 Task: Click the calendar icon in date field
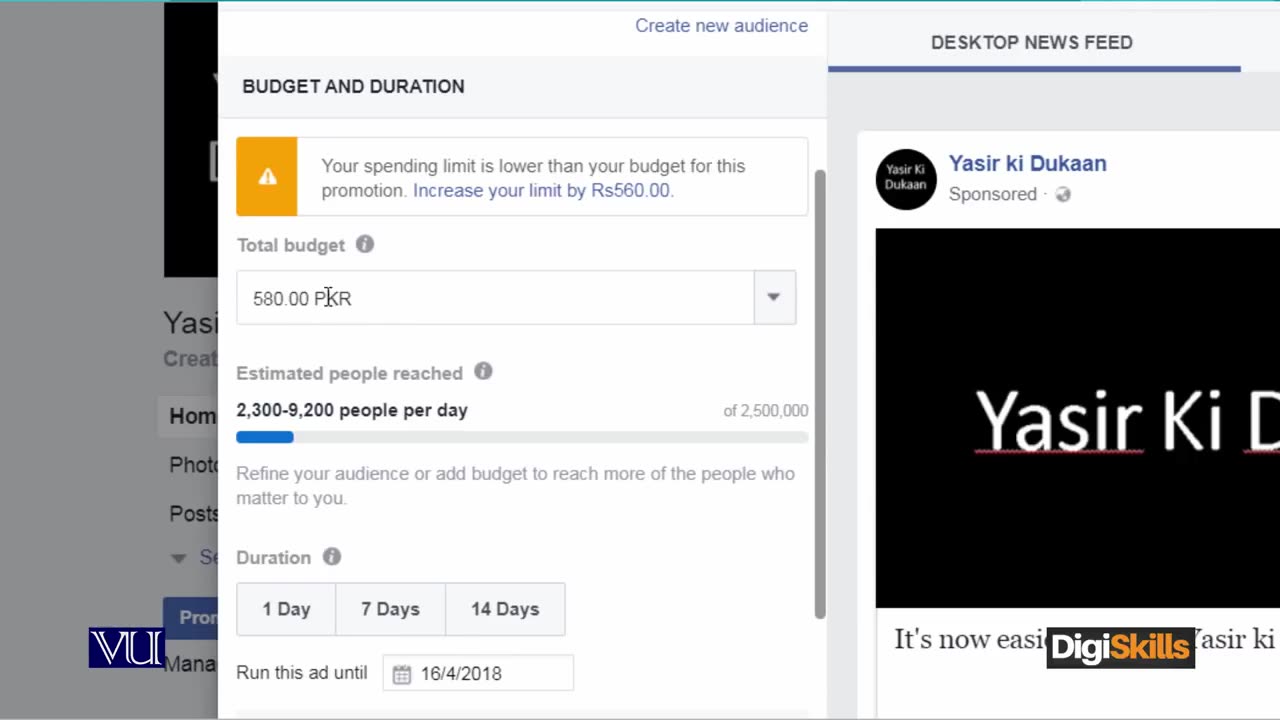[x=402, y=674]
